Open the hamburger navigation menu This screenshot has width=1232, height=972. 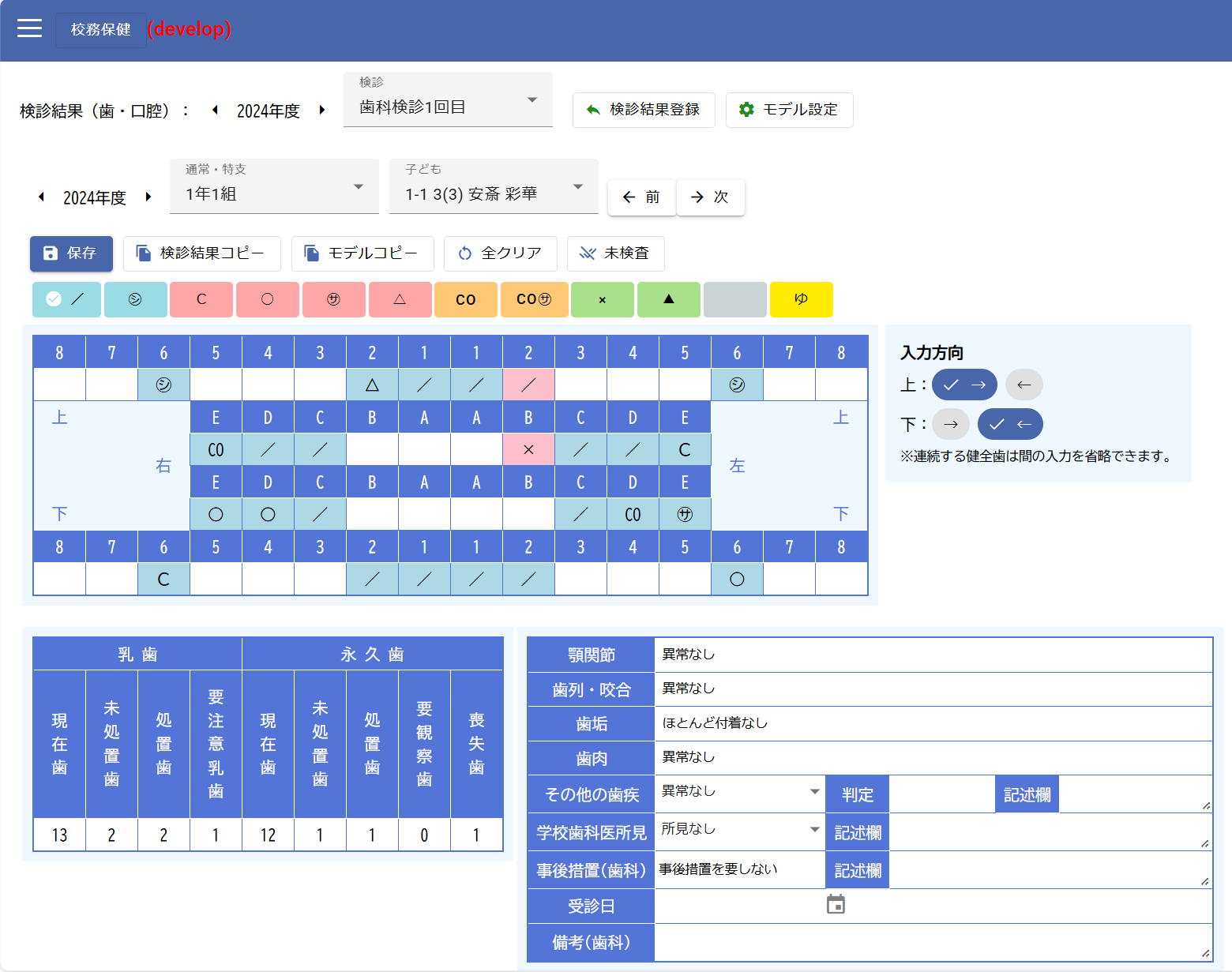[x=29, y=28]
